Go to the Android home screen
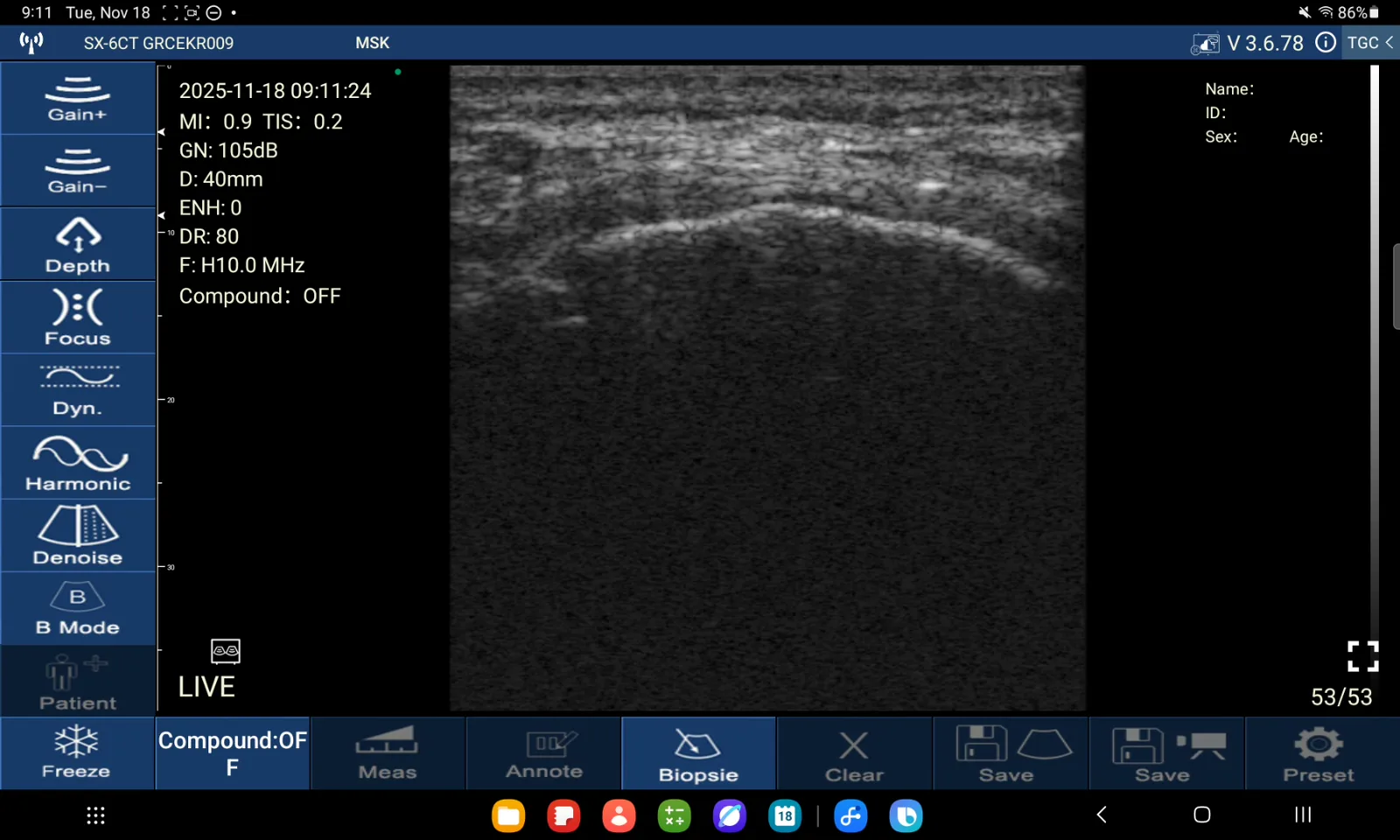 tap(1202, 815)
